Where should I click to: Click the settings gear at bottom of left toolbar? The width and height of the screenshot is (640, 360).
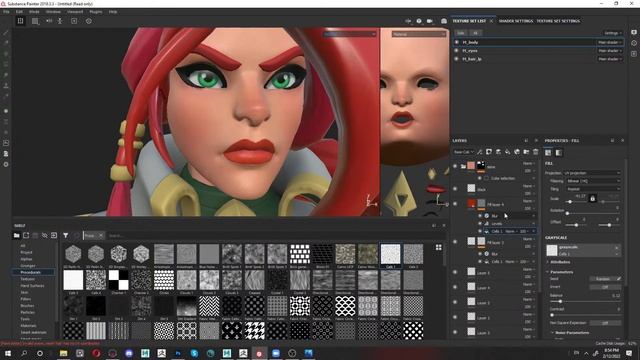point(6,164)
